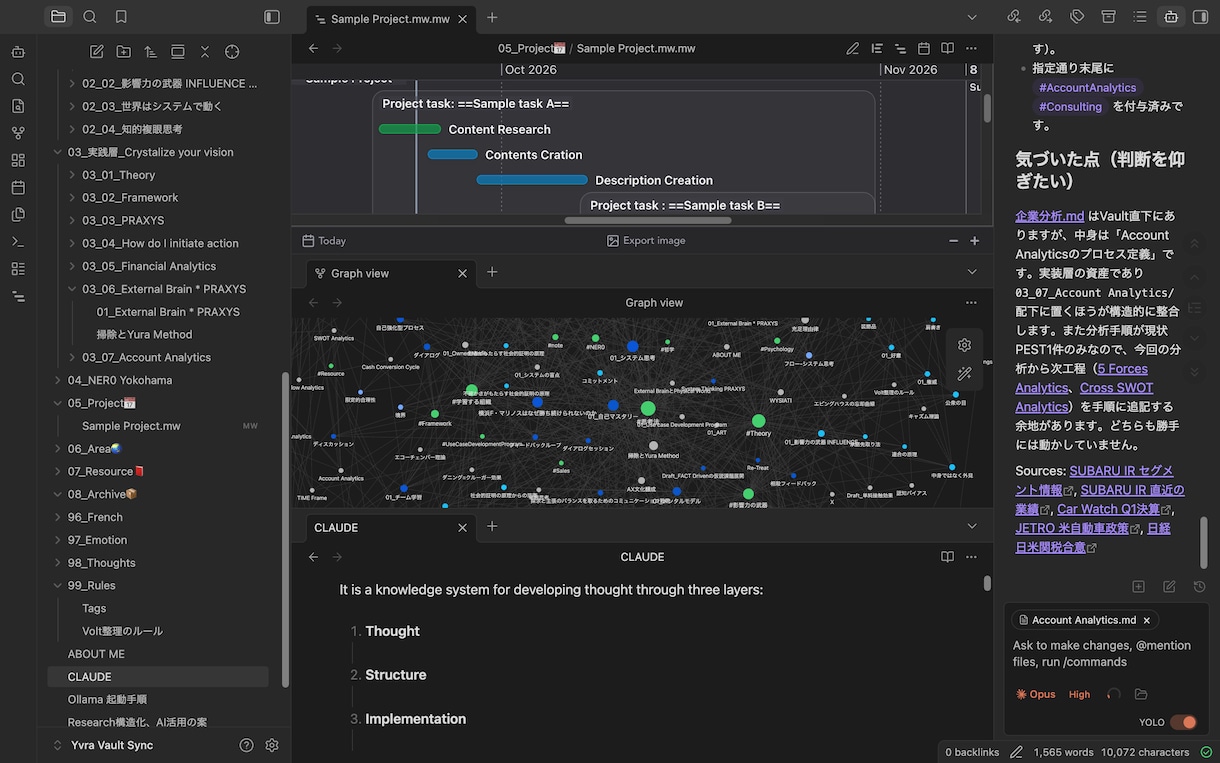The width and height of the screenshot is (1220, 763).
Task: Click the magic wand icon in graph view
Action: [x=964, y=374]
